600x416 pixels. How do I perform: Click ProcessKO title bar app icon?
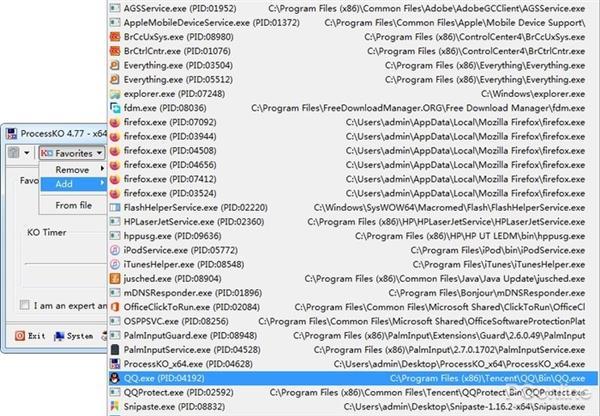tap(11, 134)
